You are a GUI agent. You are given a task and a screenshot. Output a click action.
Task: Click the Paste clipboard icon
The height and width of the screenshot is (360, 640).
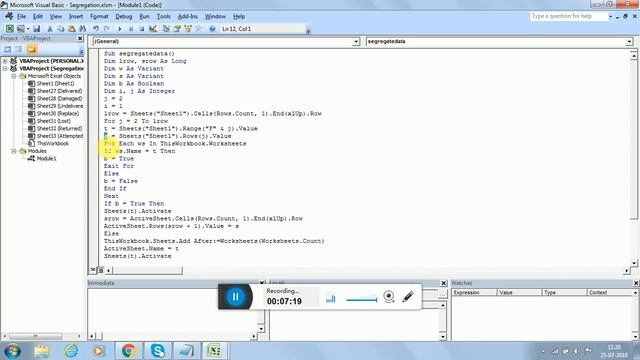point(71,29)
